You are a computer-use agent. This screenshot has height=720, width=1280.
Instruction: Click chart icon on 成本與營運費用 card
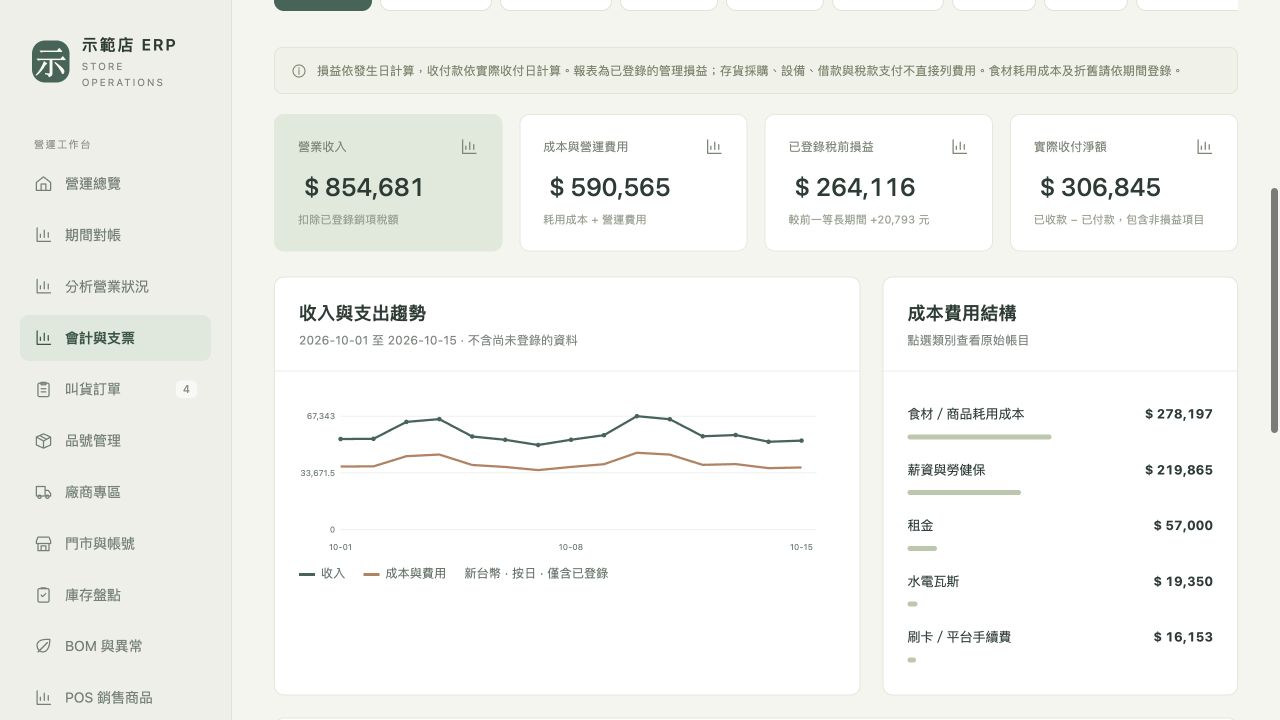click(714, 147)
